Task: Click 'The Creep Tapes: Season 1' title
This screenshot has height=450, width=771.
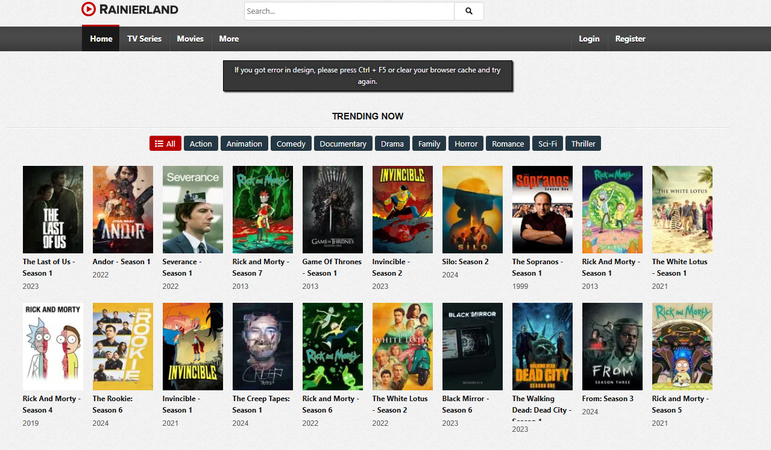Action: point(261,404)
